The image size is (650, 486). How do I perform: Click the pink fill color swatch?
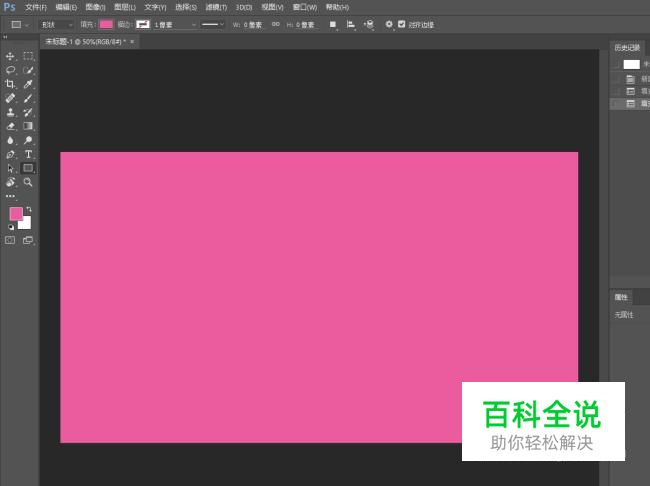pyautogui.click(x=106, y=24)
